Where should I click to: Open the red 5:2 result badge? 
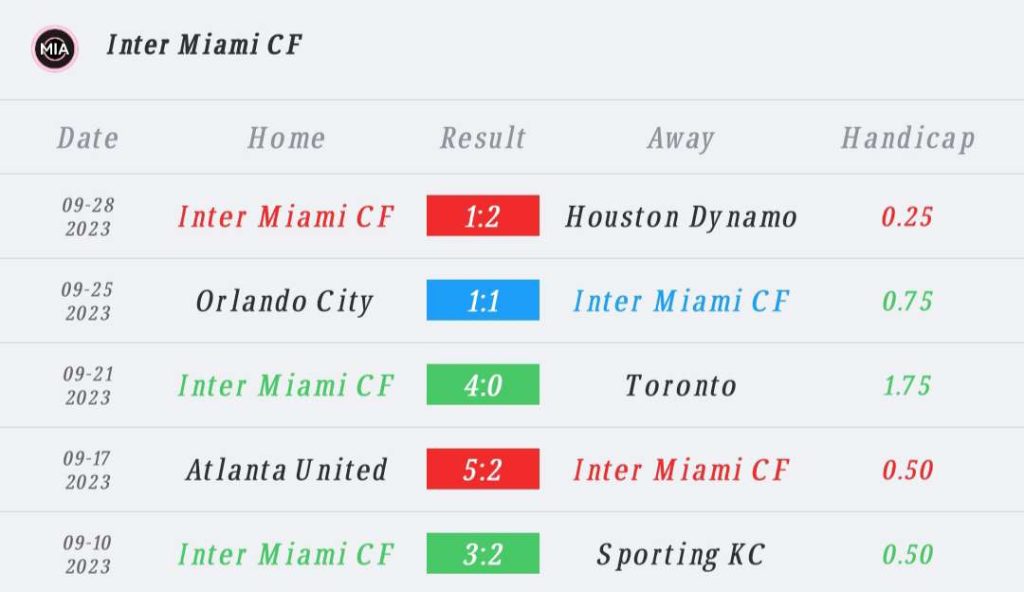pyautogui.click(x=483, y=469)
